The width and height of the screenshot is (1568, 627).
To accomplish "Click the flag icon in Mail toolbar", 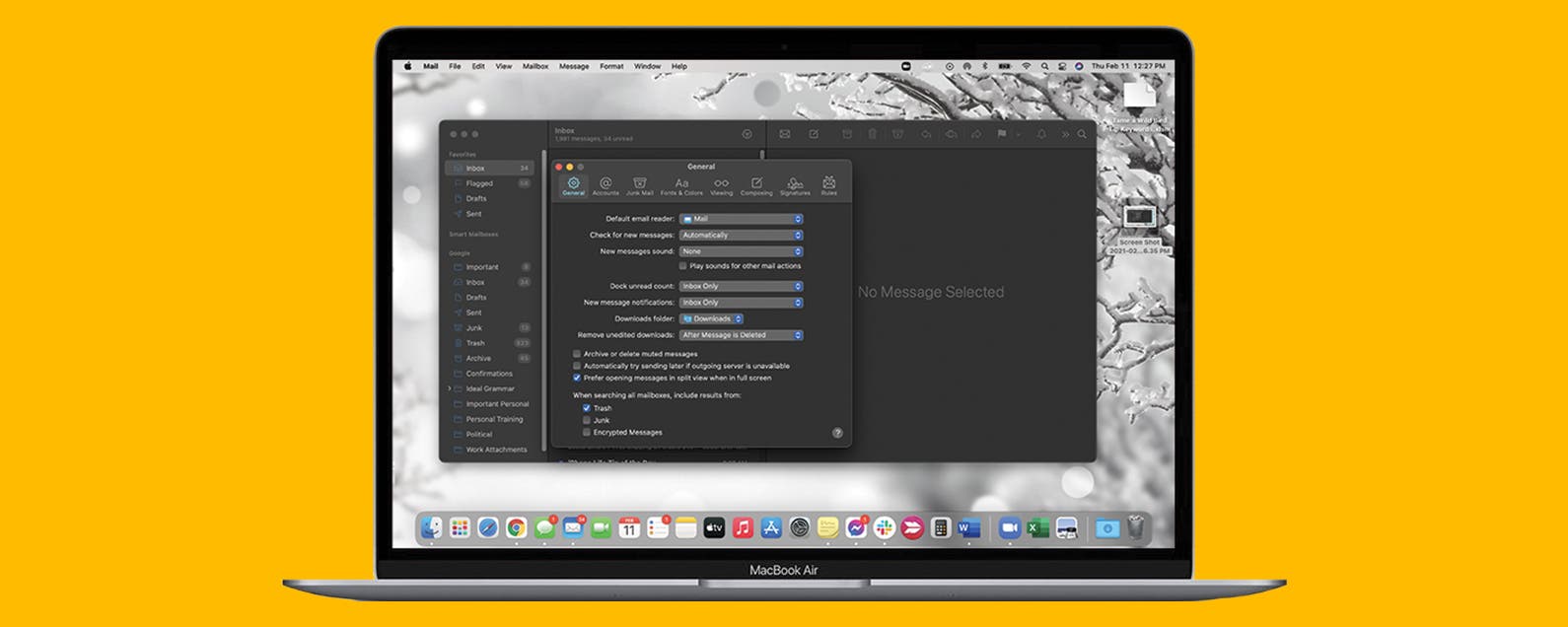I will tap(1002, 134).
